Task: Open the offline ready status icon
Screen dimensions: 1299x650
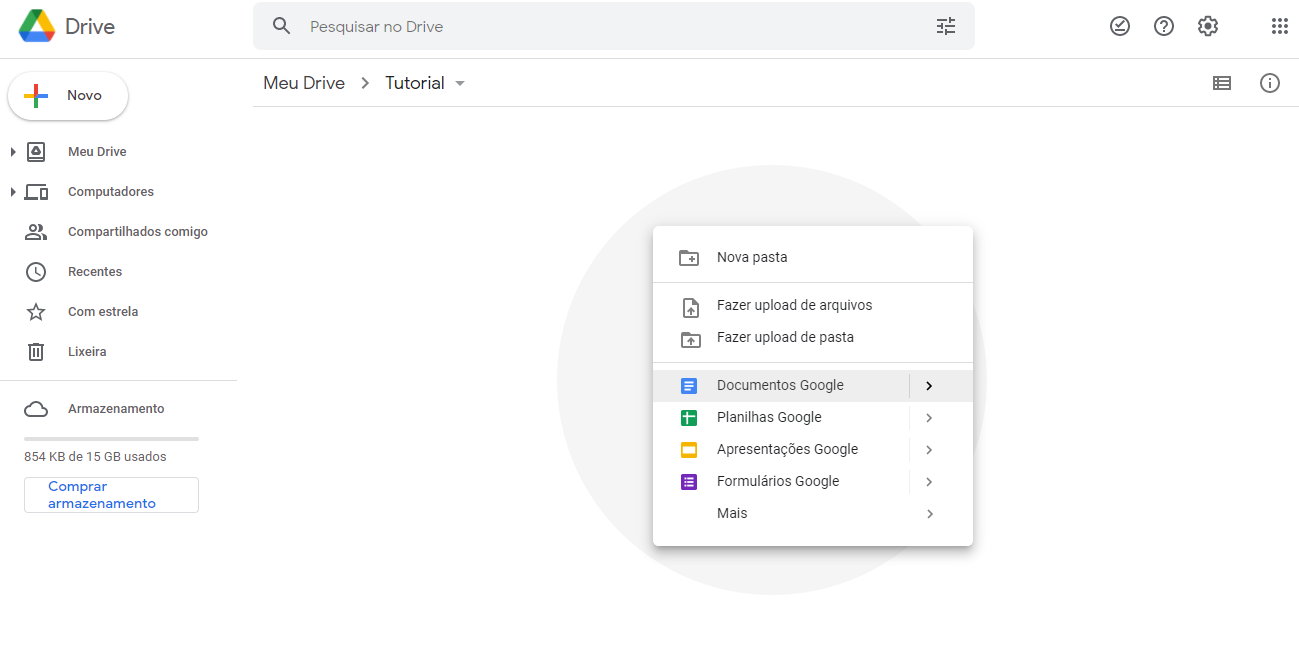Action: click(x=1120, y=26)
